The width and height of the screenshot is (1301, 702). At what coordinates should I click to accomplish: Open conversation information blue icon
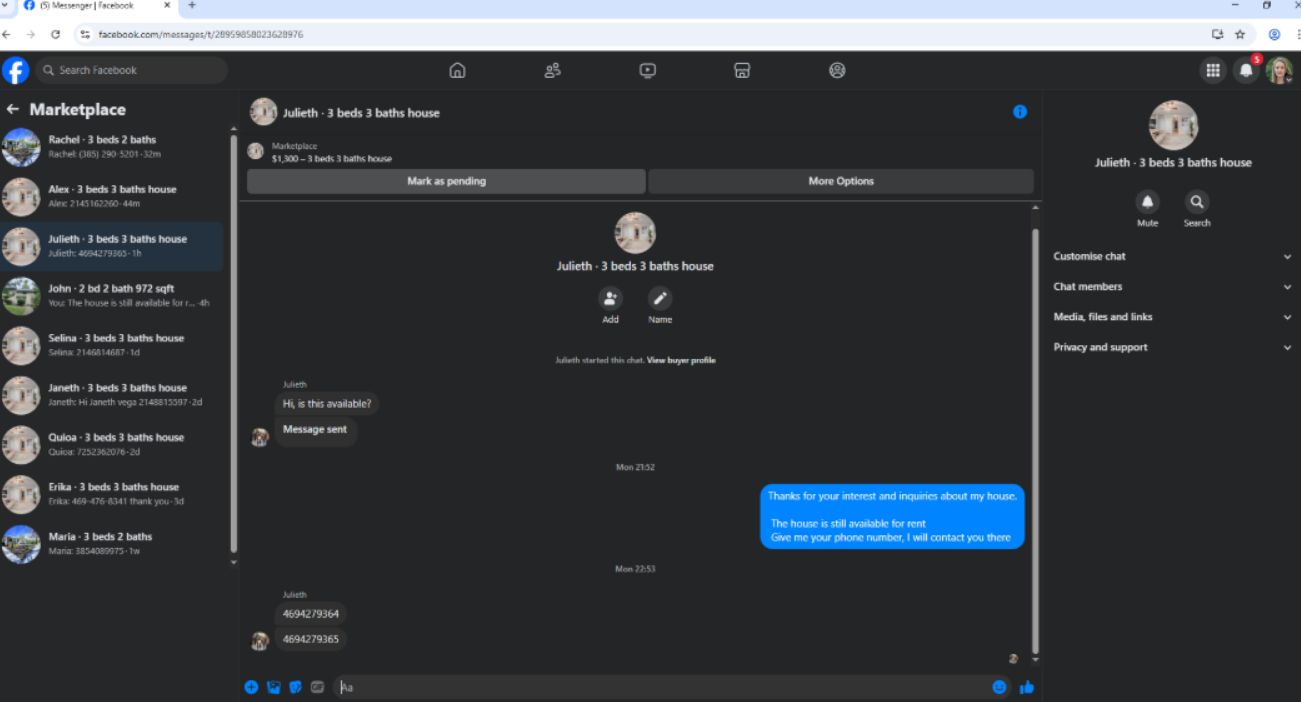(x=1020, y=112)
